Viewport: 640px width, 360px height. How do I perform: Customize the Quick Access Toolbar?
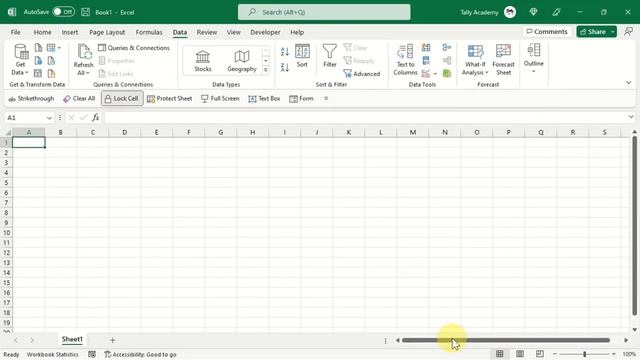(326, 98)
